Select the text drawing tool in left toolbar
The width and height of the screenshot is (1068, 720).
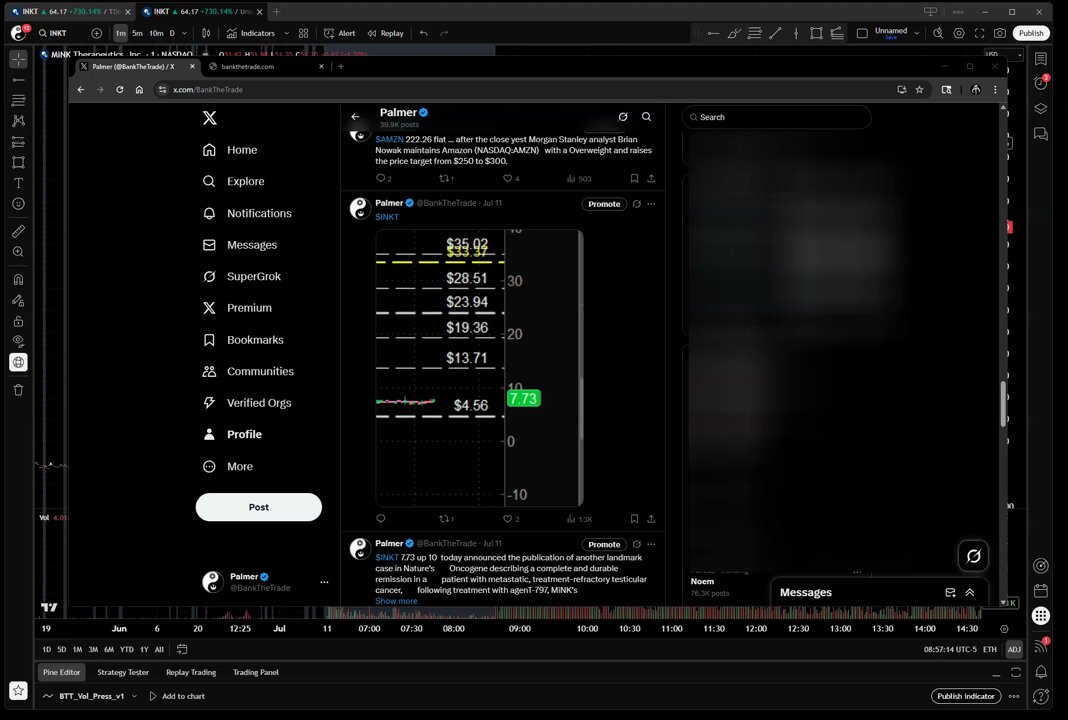tap(18, 183)
